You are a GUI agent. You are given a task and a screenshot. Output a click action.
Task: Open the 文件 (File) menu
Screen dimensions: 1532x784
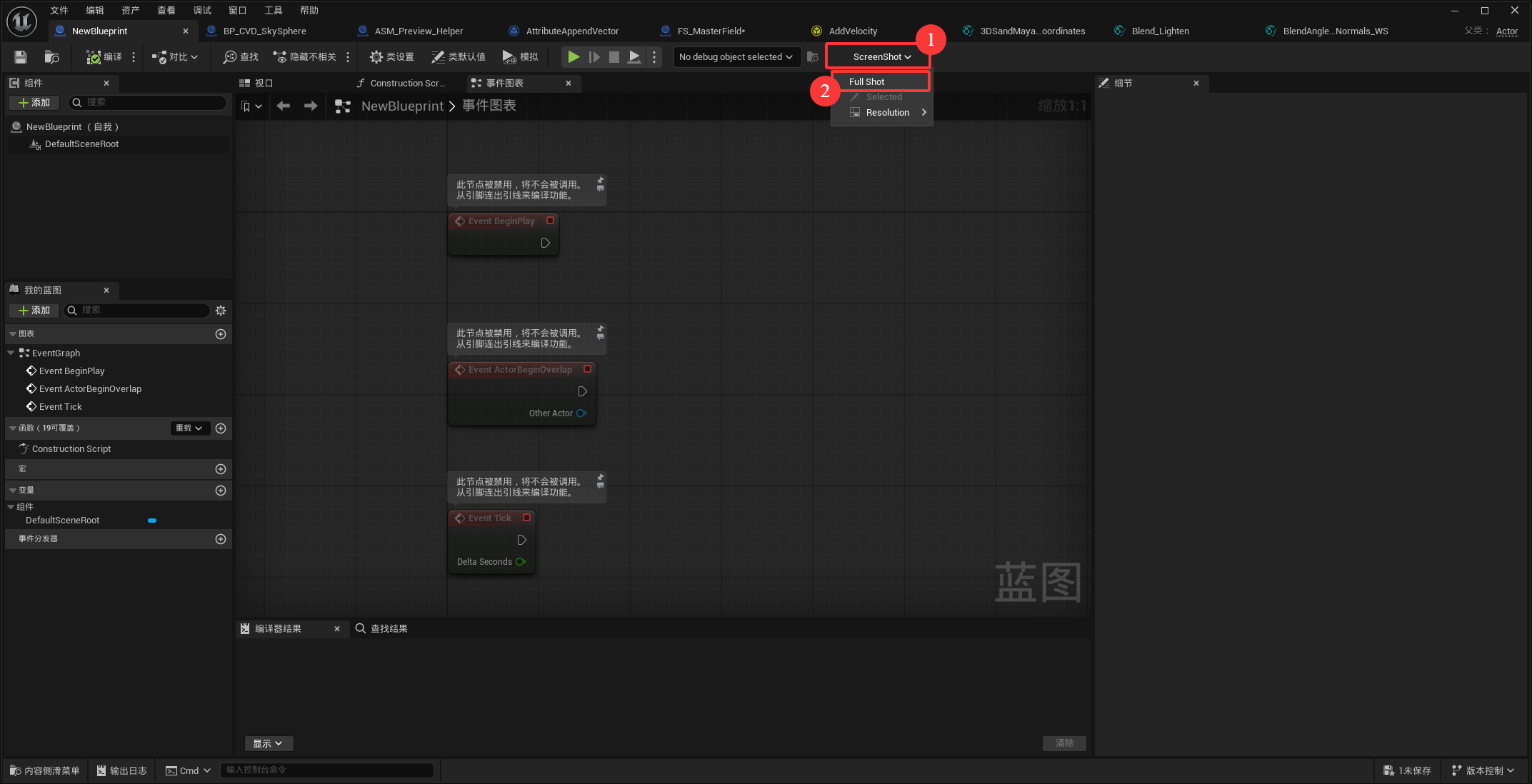coord(59,10)
